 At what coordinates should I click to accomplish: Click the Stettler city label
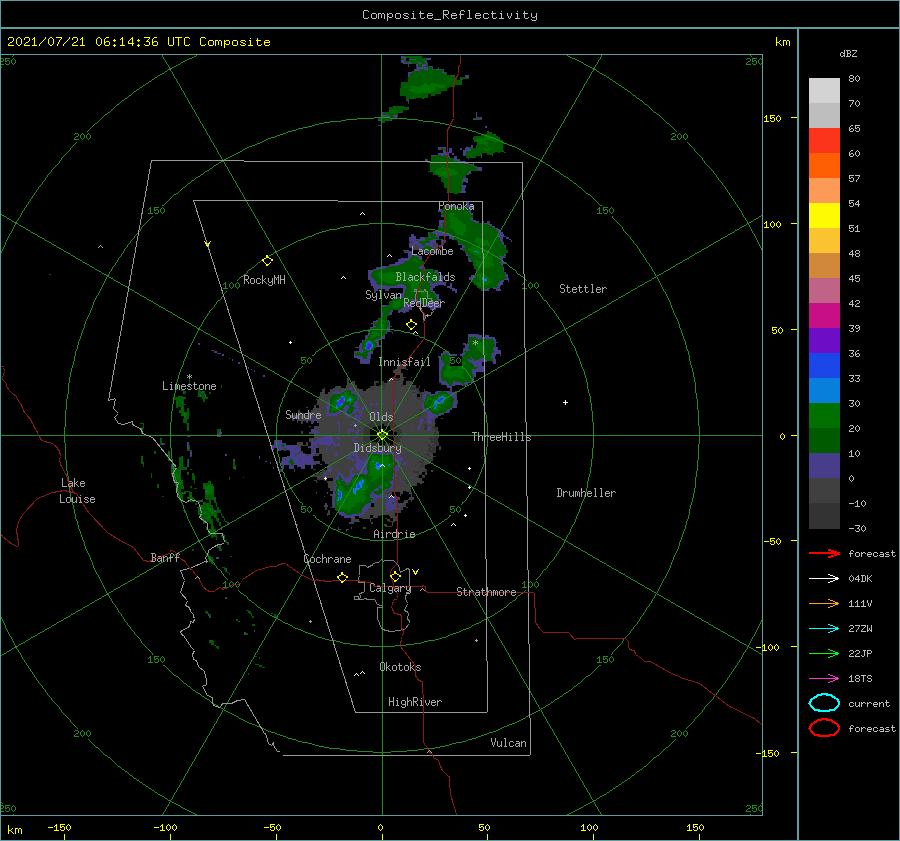pyautogui.click(x=583, y=289)
